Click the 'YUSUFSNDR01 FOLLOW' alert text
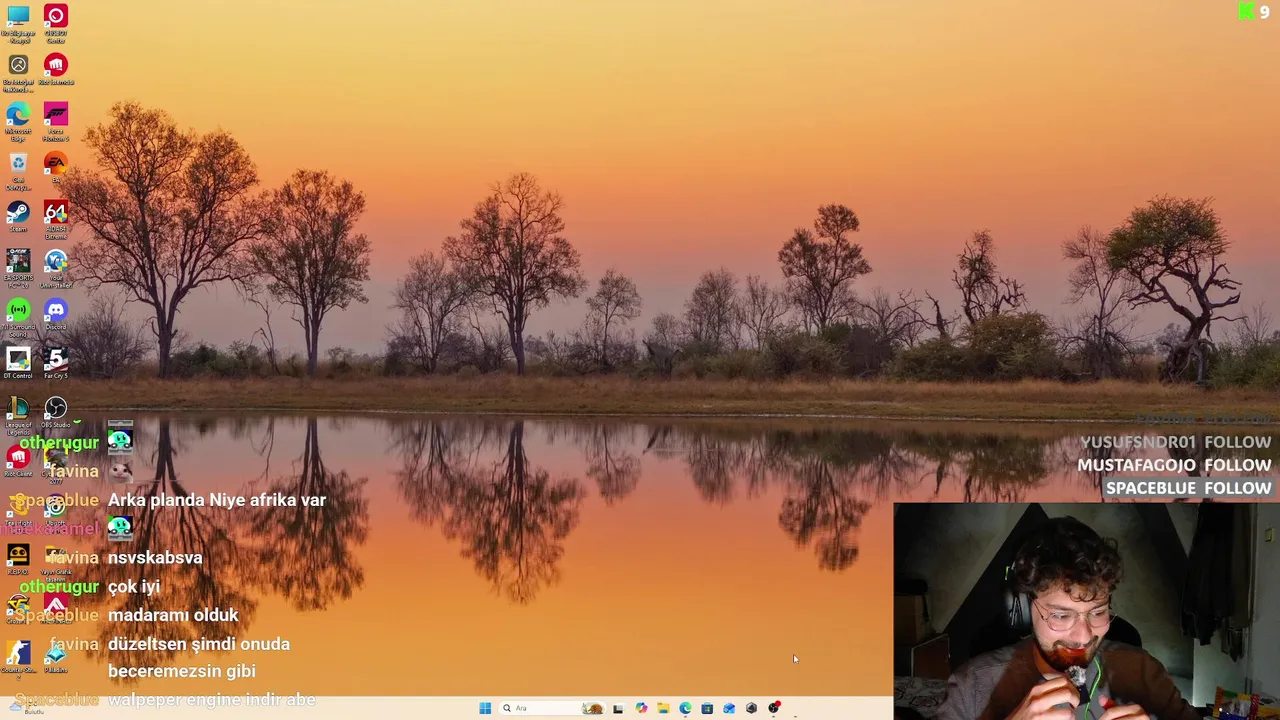This screenshot has height=720, width=1280. [x=1175, y=442]
